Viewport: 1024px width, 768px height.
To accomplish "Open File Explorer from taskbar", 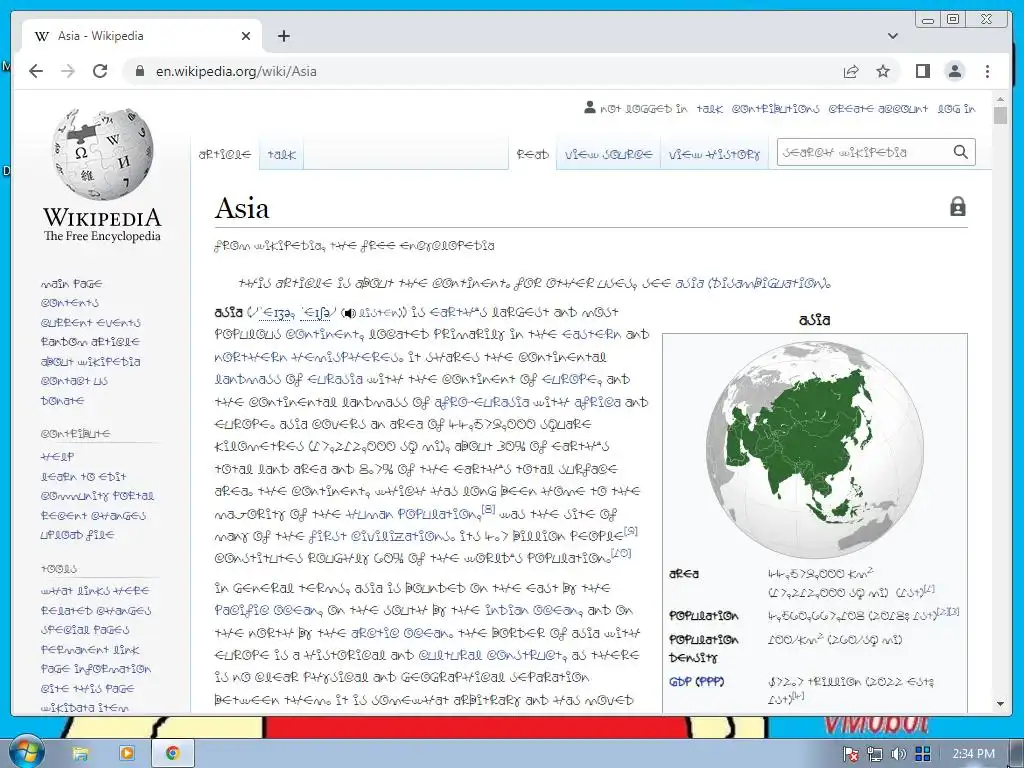I will click(80, 754).
